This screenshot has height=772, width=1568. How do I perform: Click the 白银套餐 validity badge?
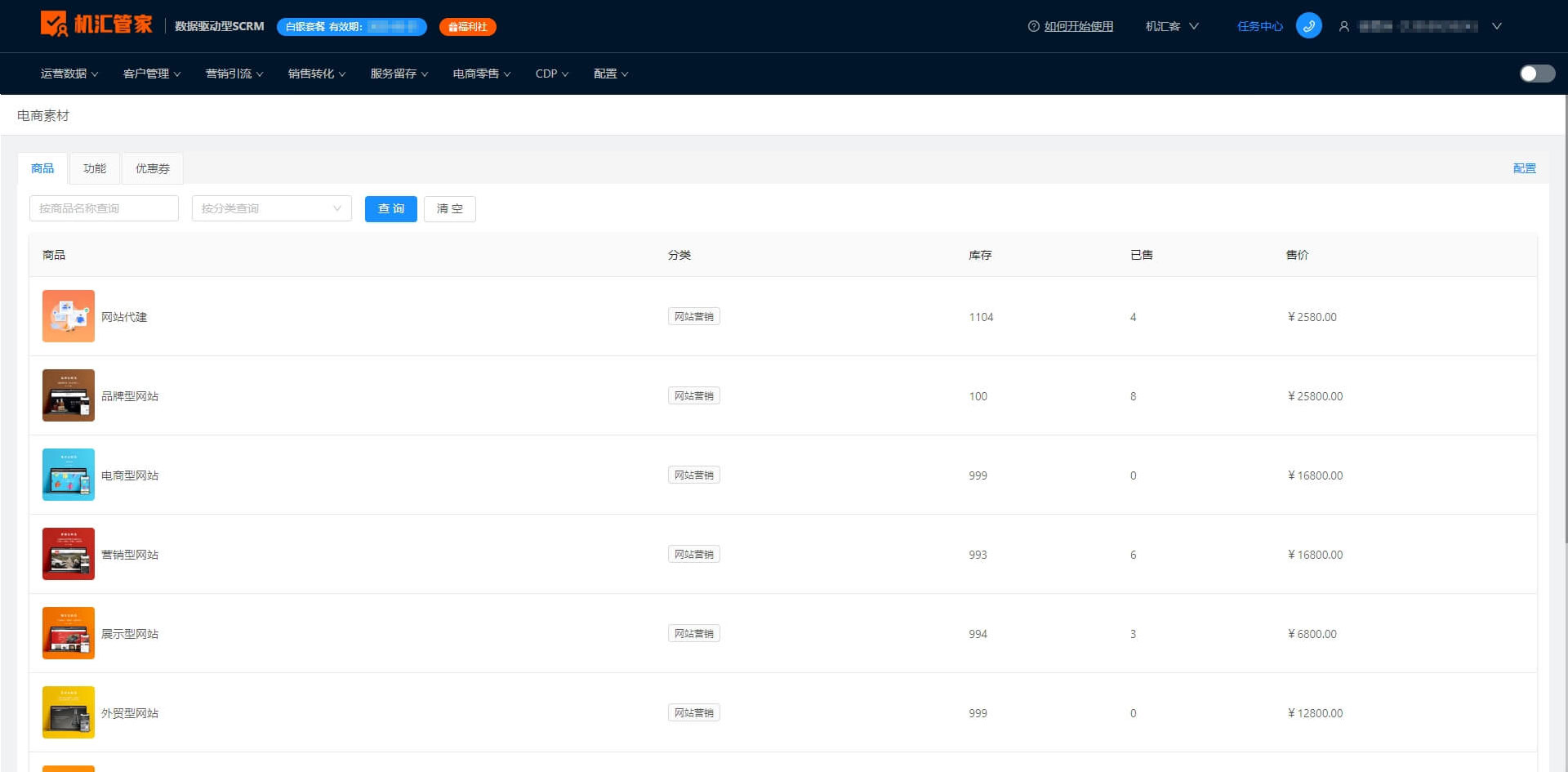[352, 27]
